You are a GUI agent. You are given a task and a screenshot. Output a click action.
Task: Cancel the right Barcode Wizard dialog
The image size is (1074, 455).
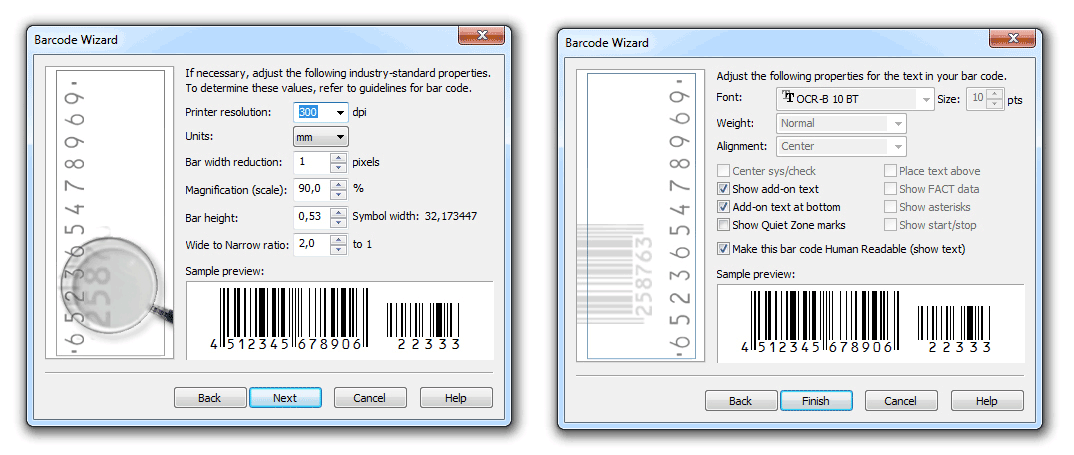coord(900,401)
